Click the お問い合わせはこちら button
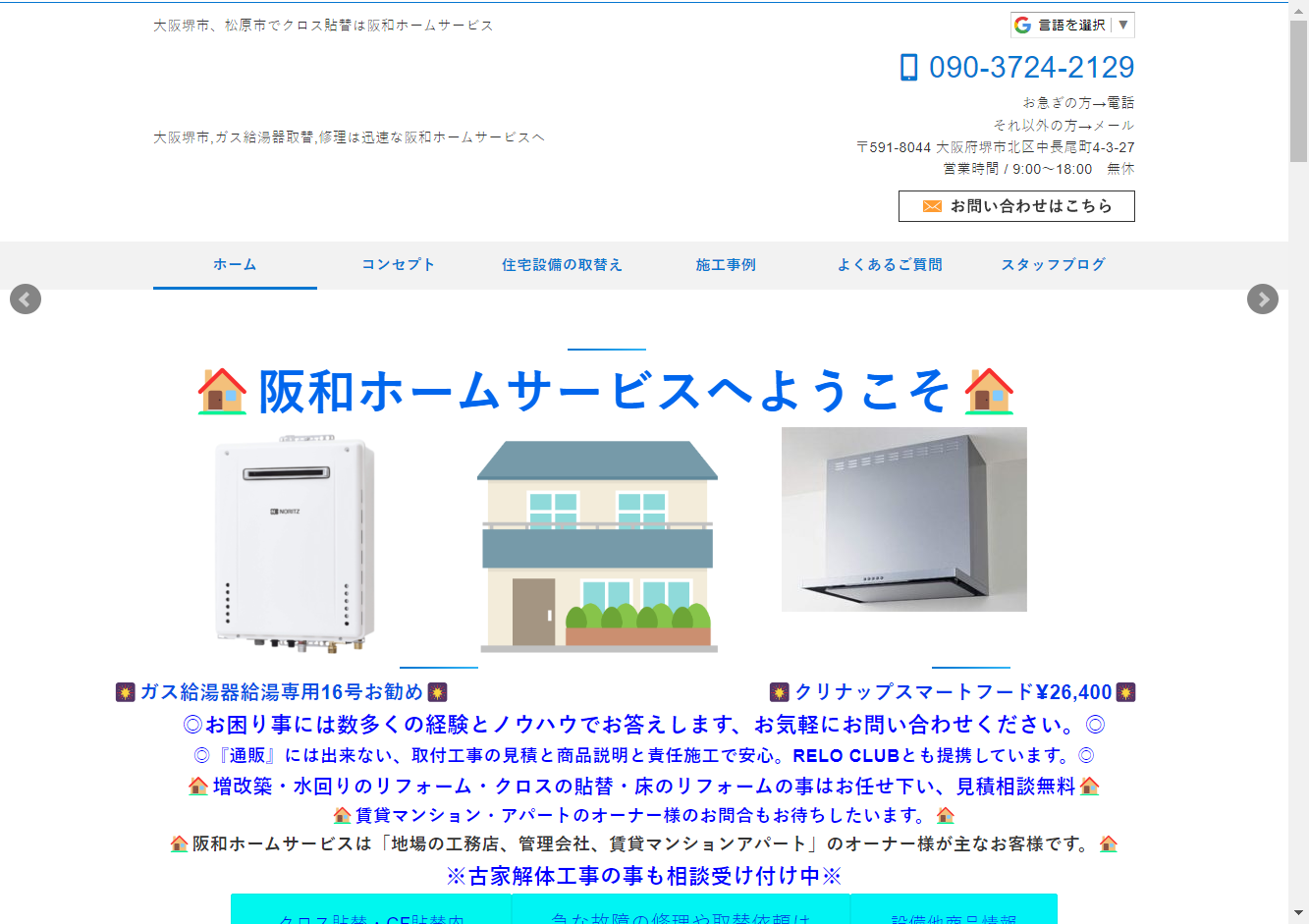Screen dimensions: 1309x924 (1016, 206)
